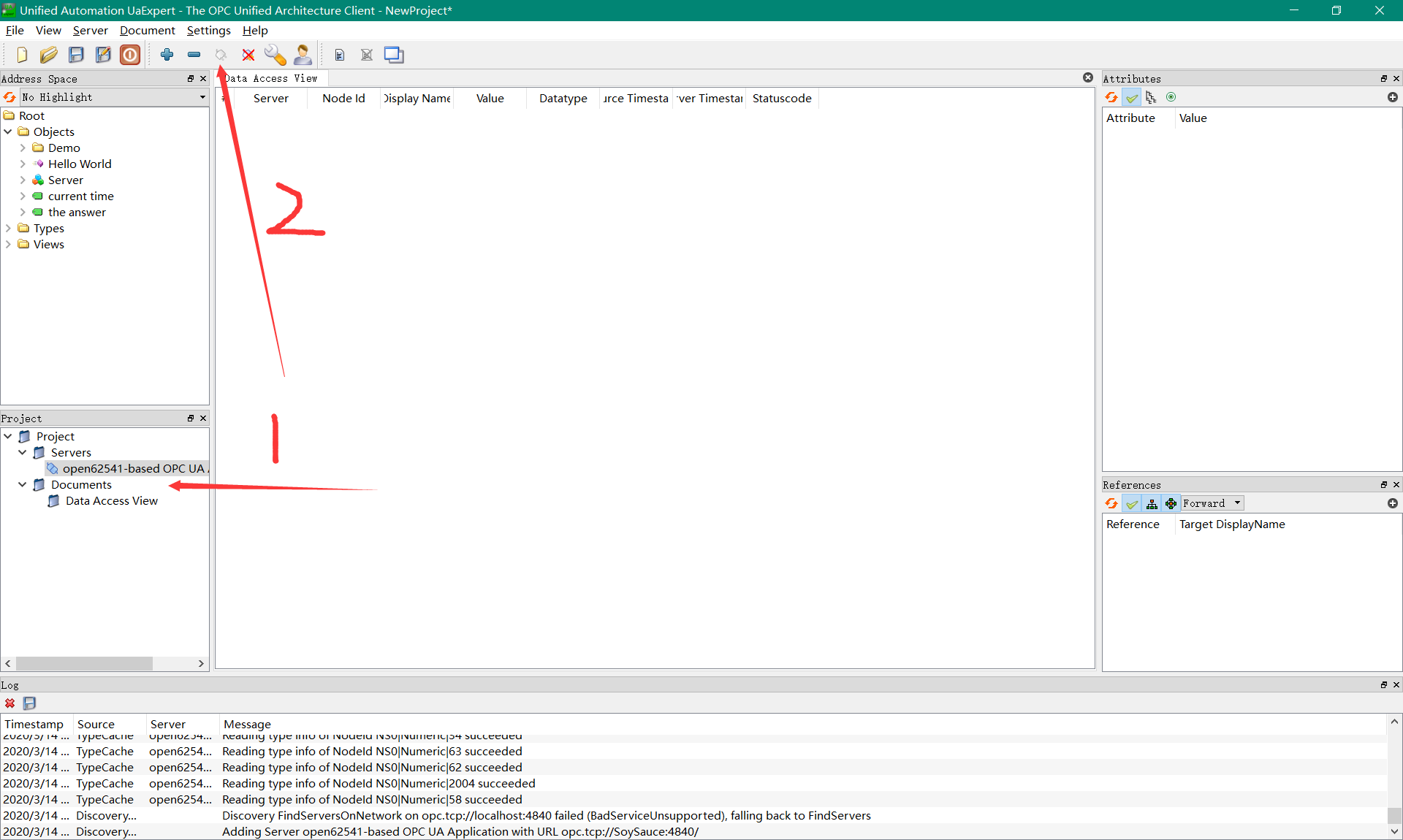The image size is (1403, 840).
Task: Click the Change User icon in toolbar
Action: [303, 55]
